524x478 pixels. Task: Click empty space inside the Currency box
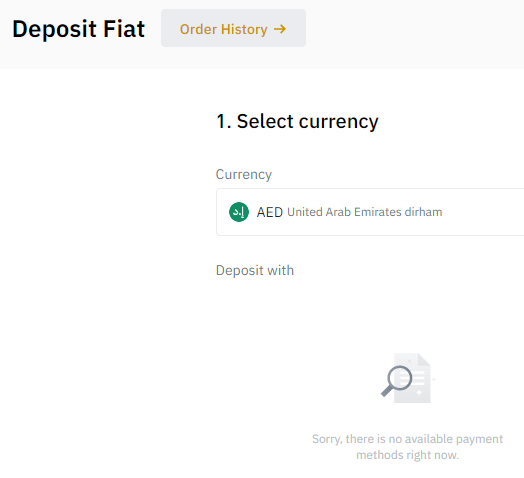[483, 212]
